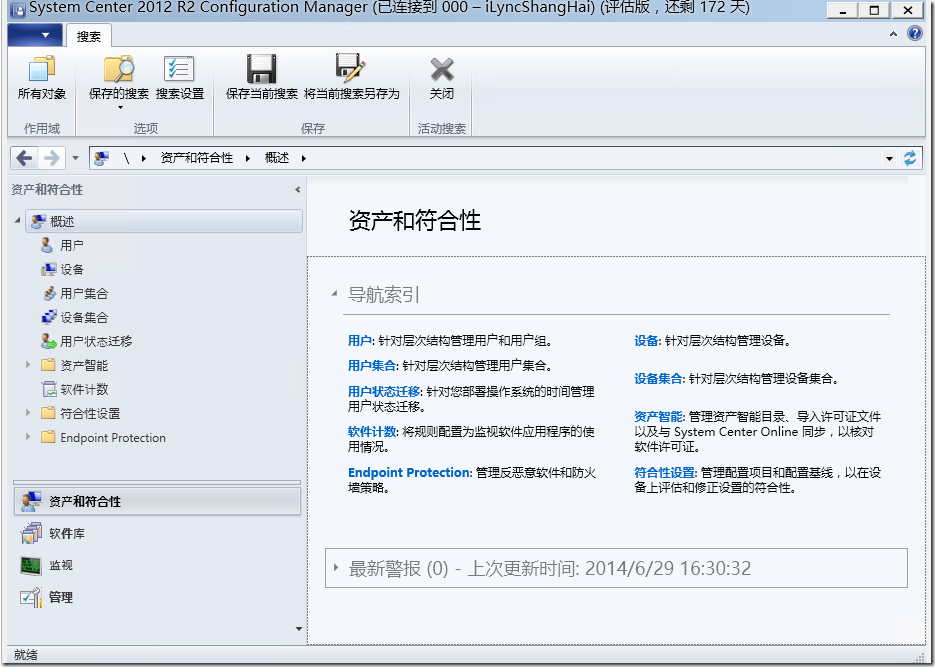Open the address bar dropdown arrow
This screenshot has width=935, height=667.
point(889,159)
